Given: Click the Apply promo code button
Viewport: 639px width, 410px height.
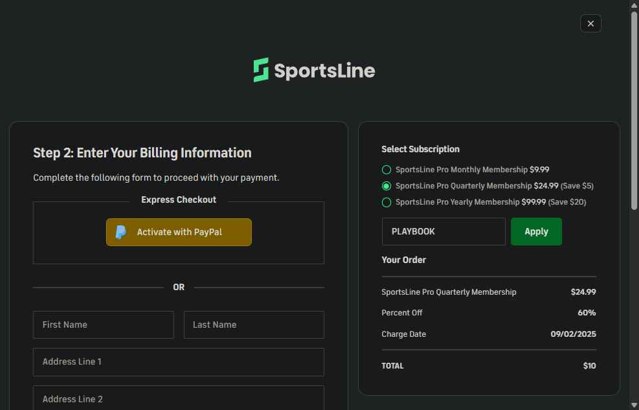Looking at the screenshot, I should click(x=536, y=231).
